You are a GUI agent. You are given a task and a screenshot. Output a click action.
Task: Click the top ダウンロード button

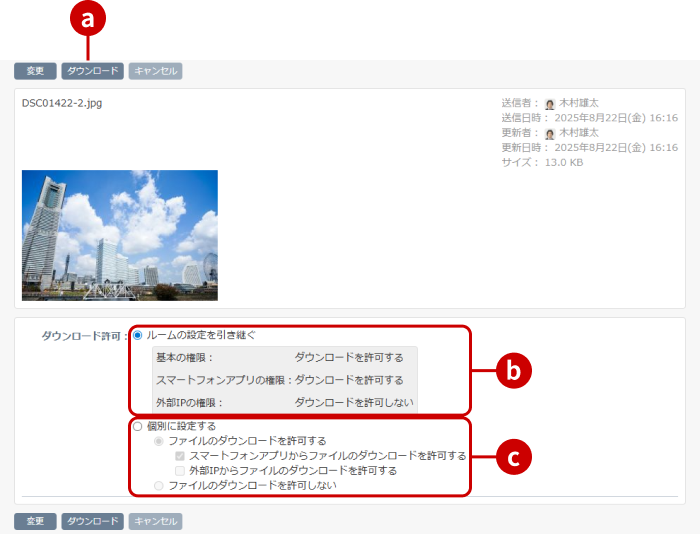click(x=92, y=71)
